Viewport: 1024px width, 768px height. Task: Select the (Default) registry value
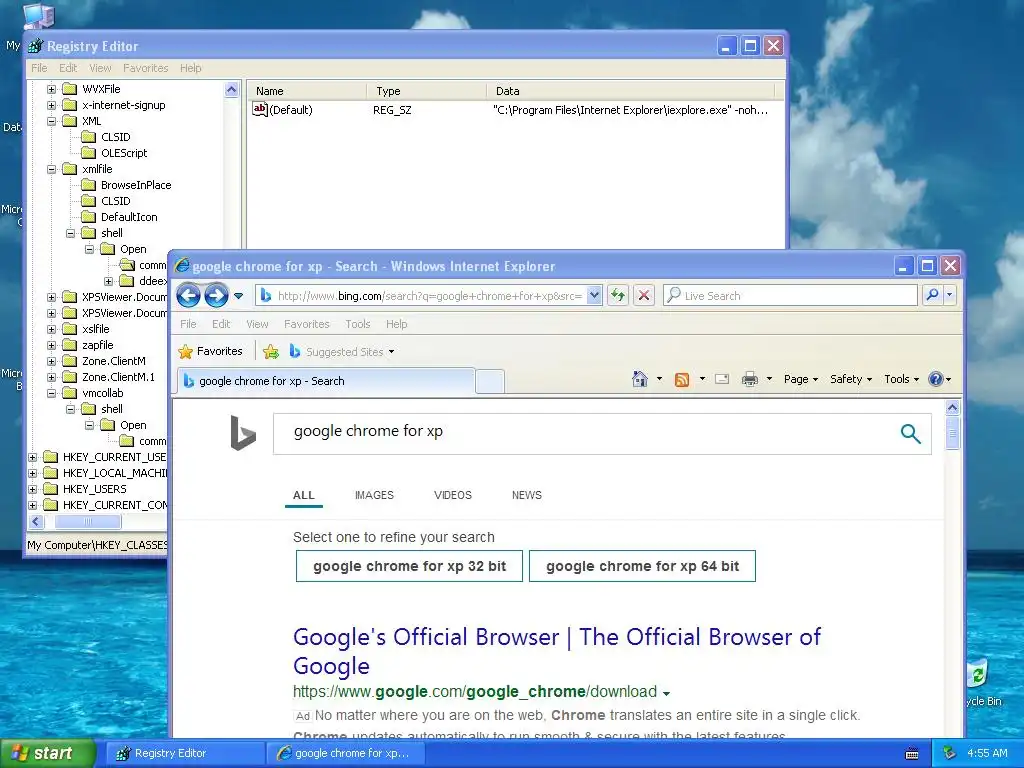pos(283,110)
